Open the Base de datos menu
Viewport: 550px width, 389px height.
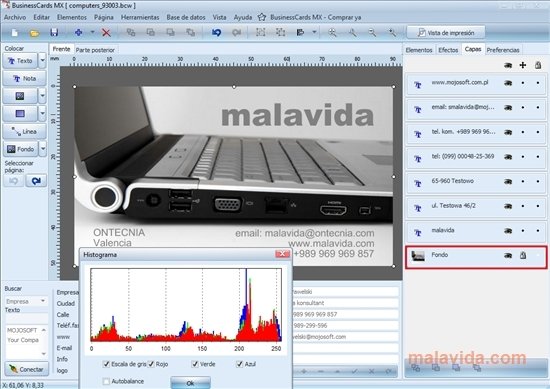coord(186,17)
